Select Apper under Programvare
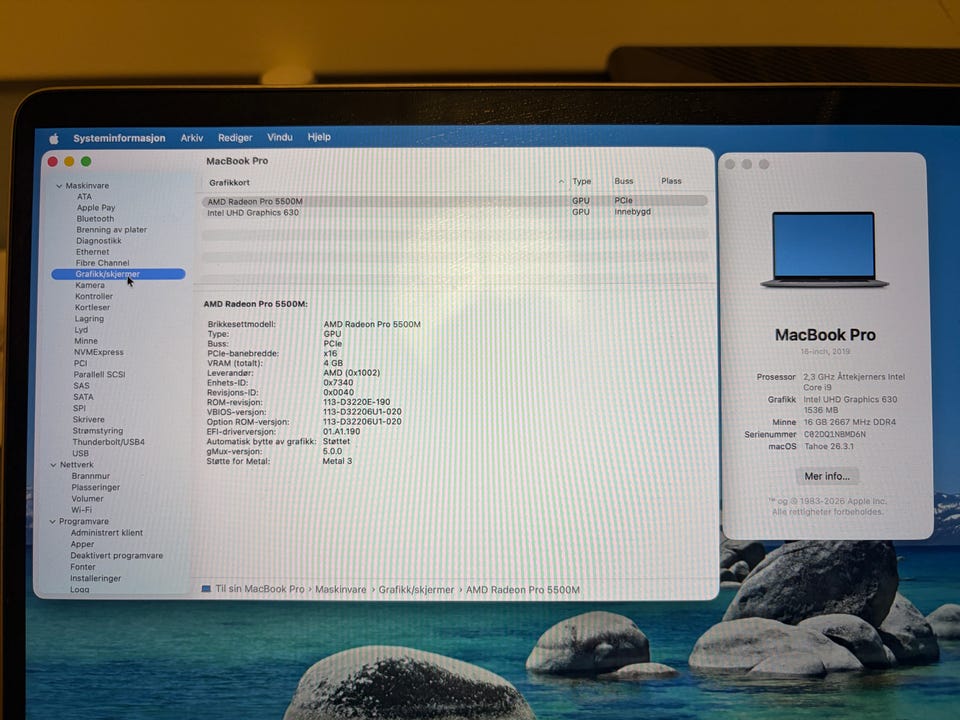960x720 pixels. point(82,544)
